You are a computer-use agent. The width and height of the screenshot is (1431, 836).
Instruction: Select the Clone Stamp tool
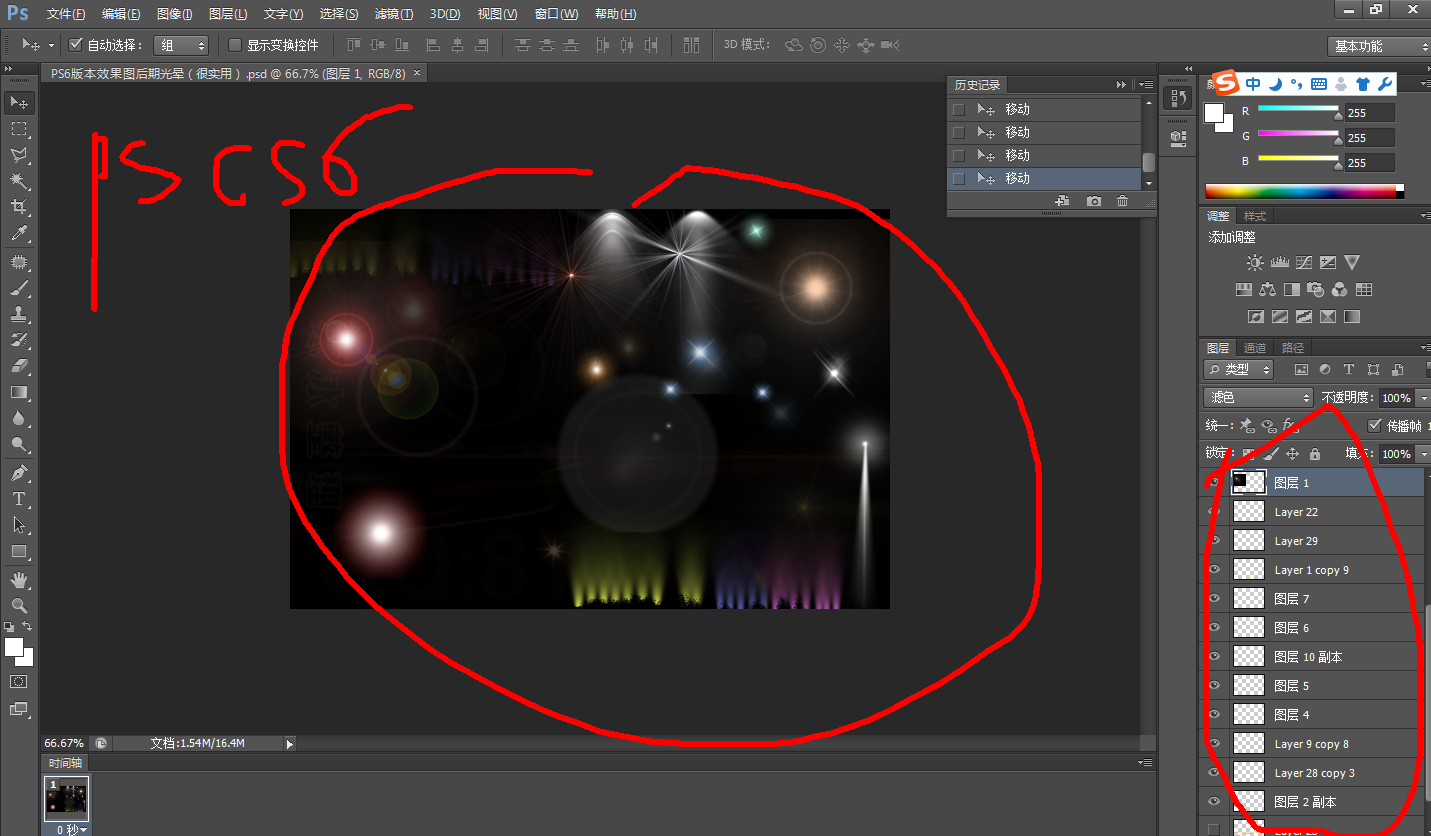19,315
